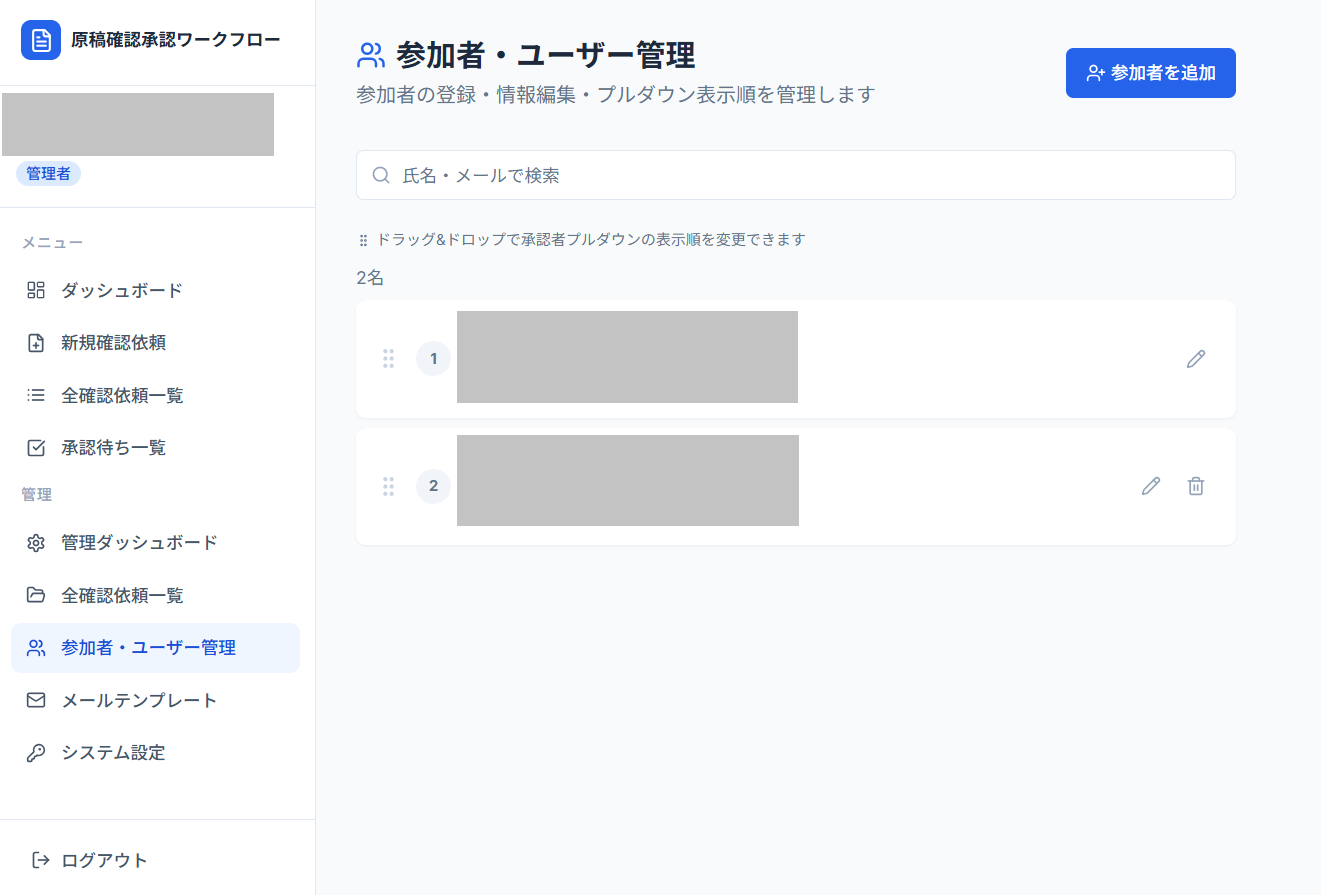Click the drag handle of participant row 2
This screenshot has height=895, width=1321.
pyautogui.click(x=389, y=486)
